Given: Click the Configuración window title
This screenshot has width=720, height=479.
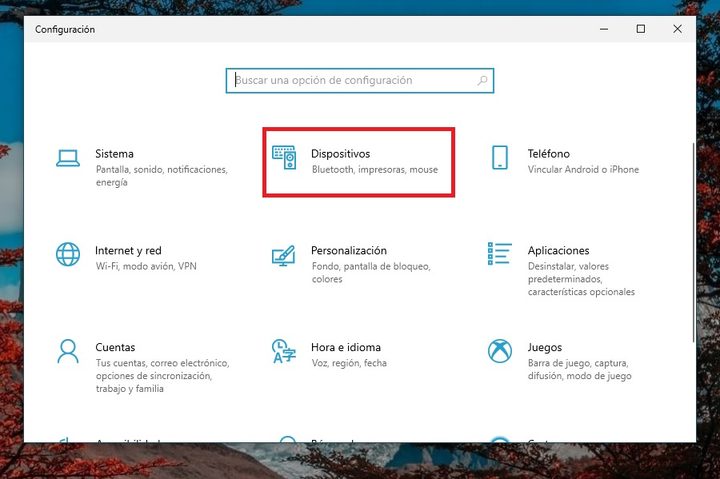Looking at the screenshot, I should tap(65, 29).
